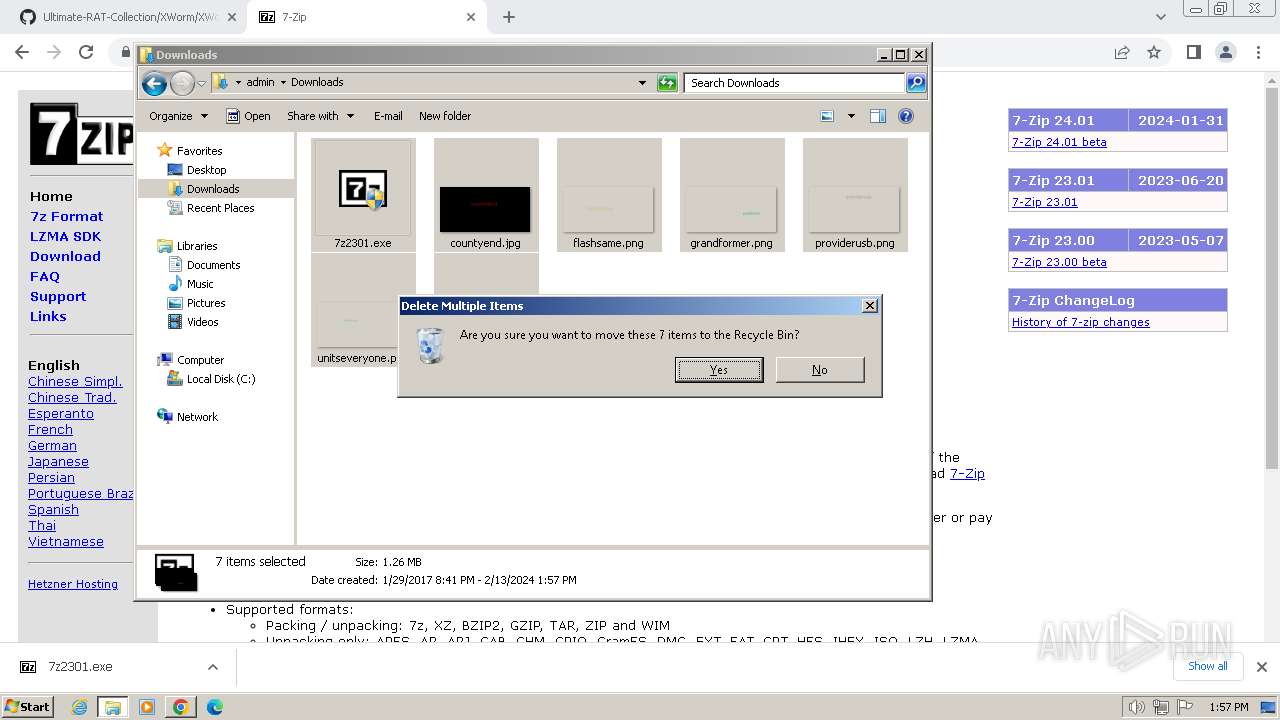Open the Pictures library
This screenshot has height=720, width=1280.
(196, 303)
